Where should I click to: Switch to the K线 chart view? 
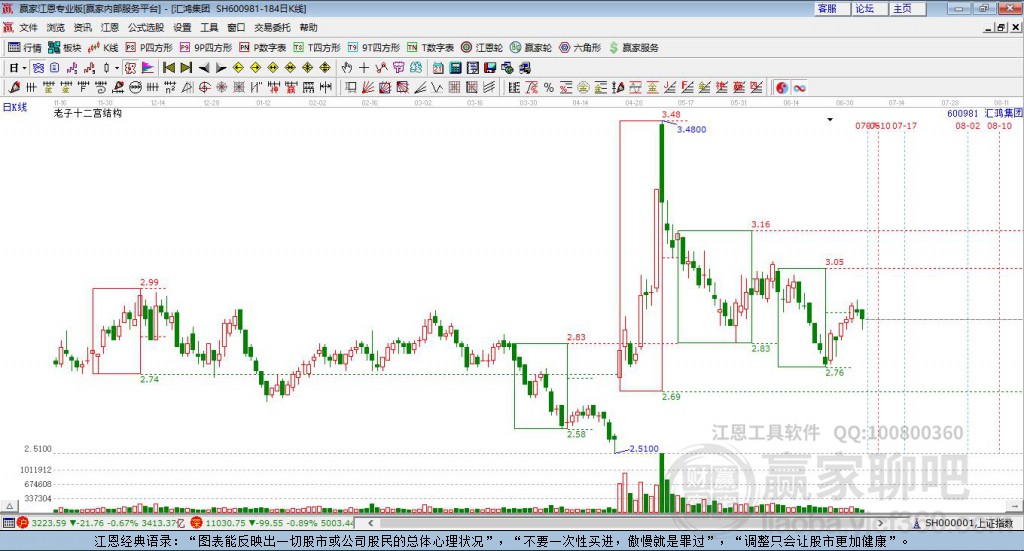103,48
